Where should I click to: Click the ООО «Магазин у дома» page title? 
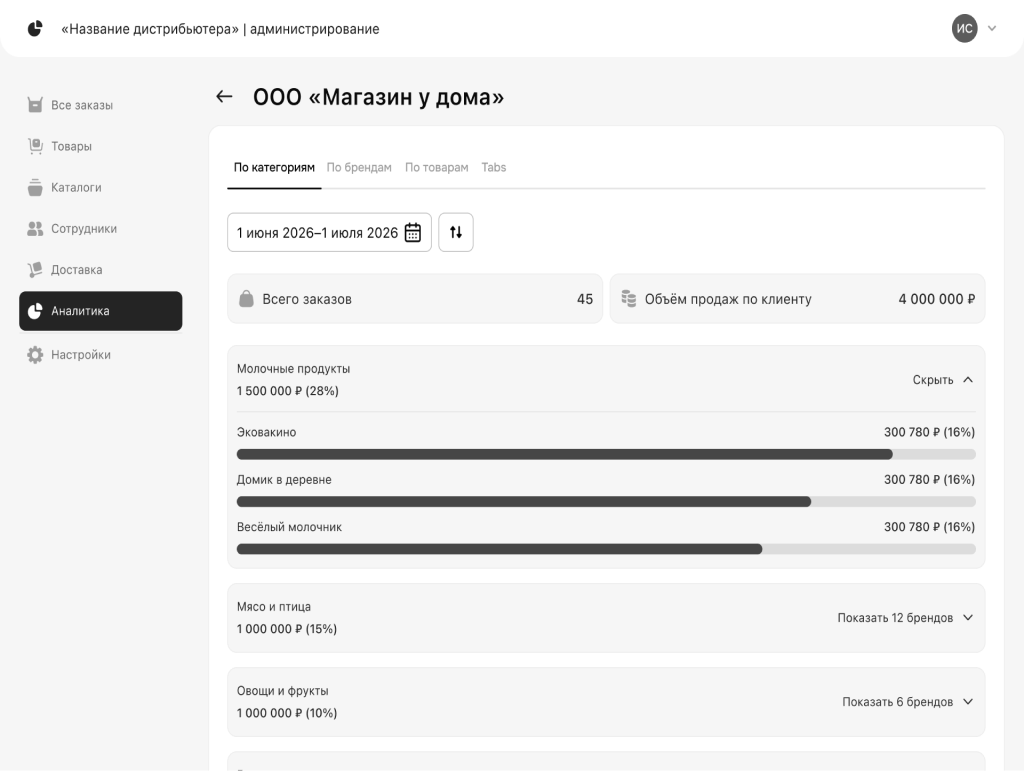point(379,97)
